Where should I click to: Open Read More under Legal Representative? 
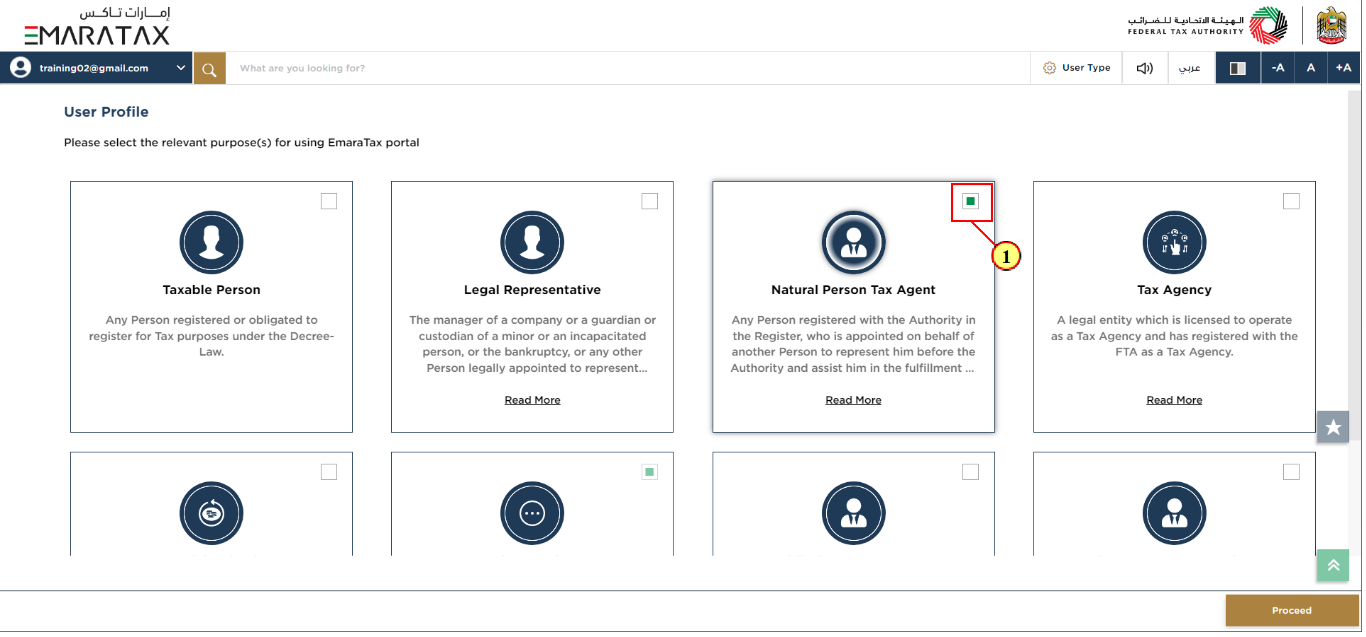(x=532, y=400)
